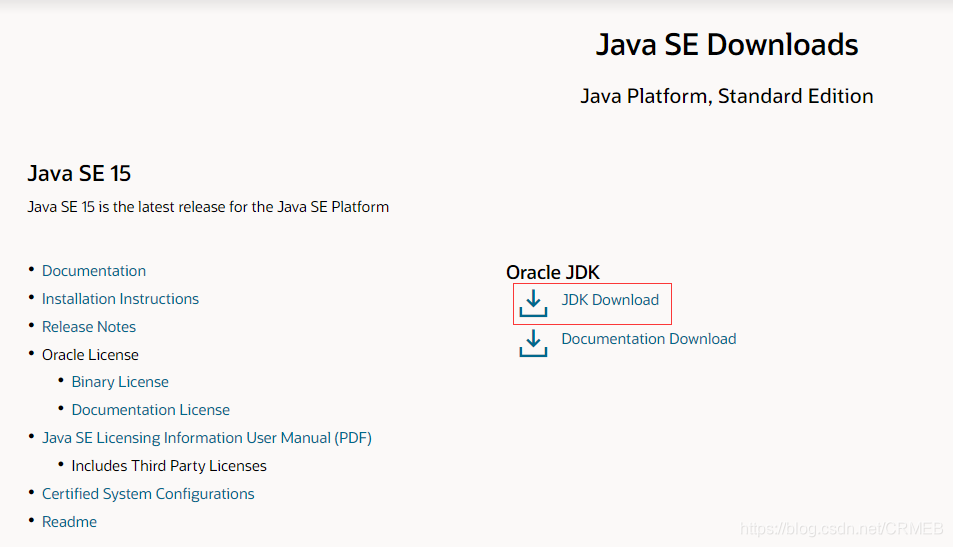Click the 'Oracle License' list text
953x547 pixels.
click(x=90, y=354)
